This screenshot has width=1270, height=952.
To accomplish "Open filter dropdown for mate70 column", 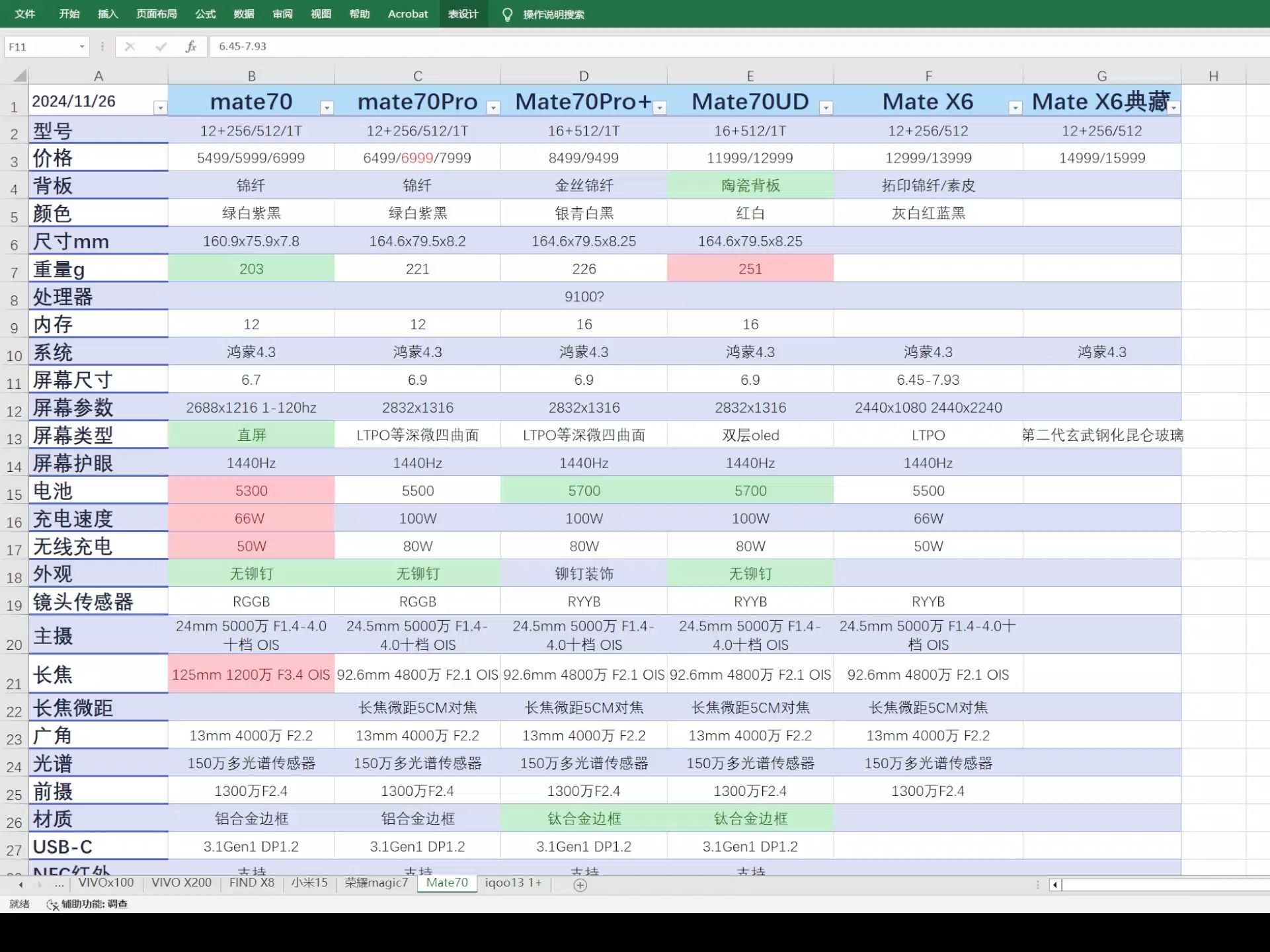I will tap(327, 108).
